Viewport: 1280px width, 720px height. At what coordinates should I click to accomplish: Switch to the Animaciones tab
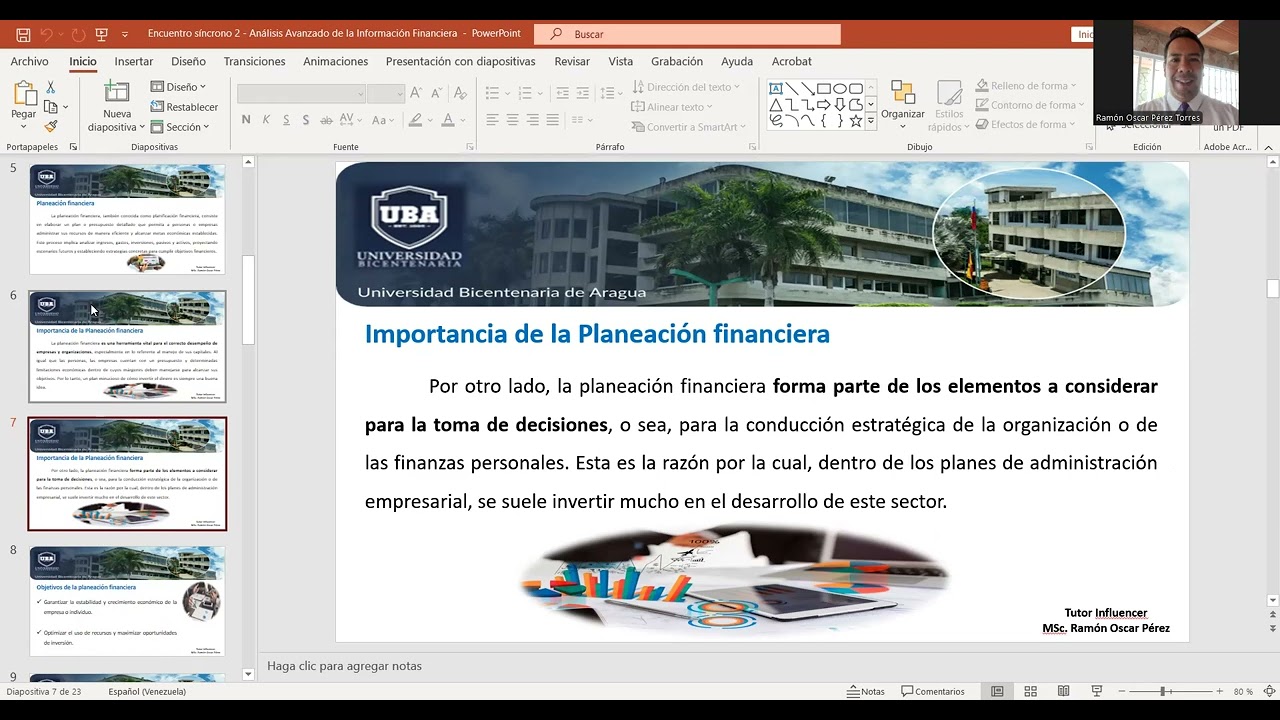coord(336,61)
